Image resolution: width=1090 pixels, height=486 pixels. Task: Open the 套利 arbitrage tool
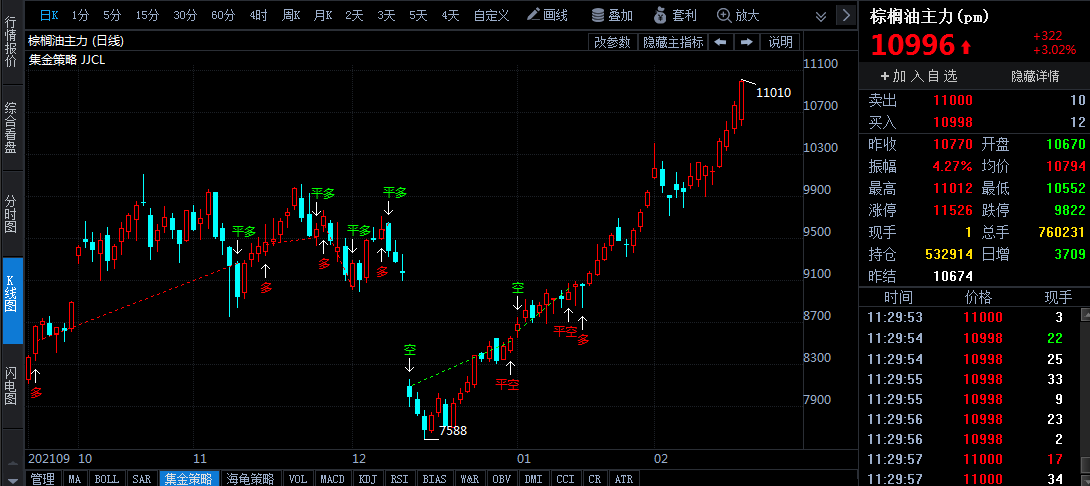(x=676, y=15)
